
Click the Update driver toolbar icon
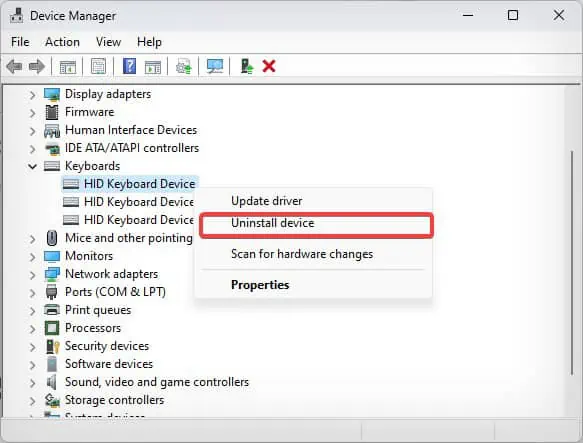(x=184, y=67)
